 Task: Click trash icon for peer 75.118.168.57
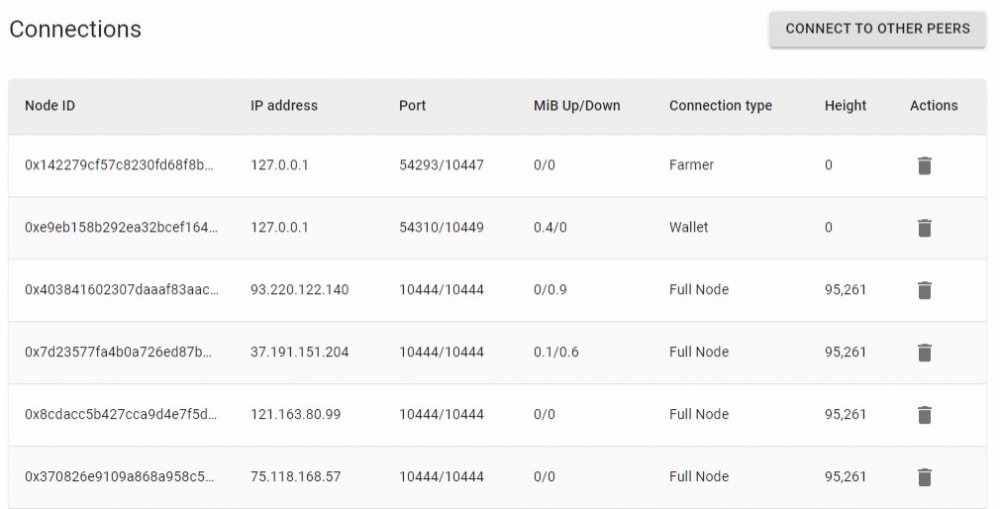coord(924,477)
